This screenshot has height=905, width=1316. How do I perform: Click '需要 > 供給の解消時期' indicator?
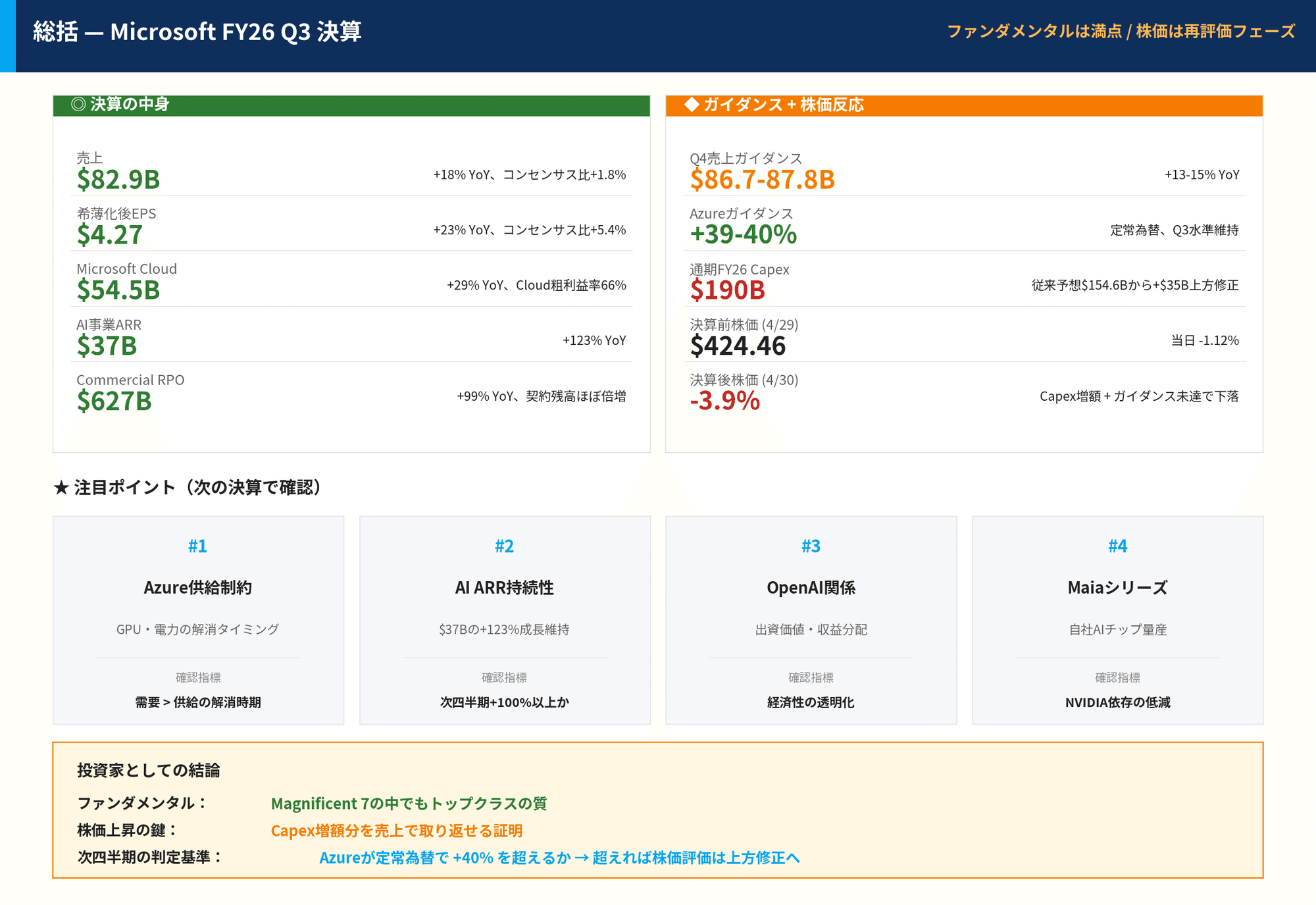click(x=198, y=702)
